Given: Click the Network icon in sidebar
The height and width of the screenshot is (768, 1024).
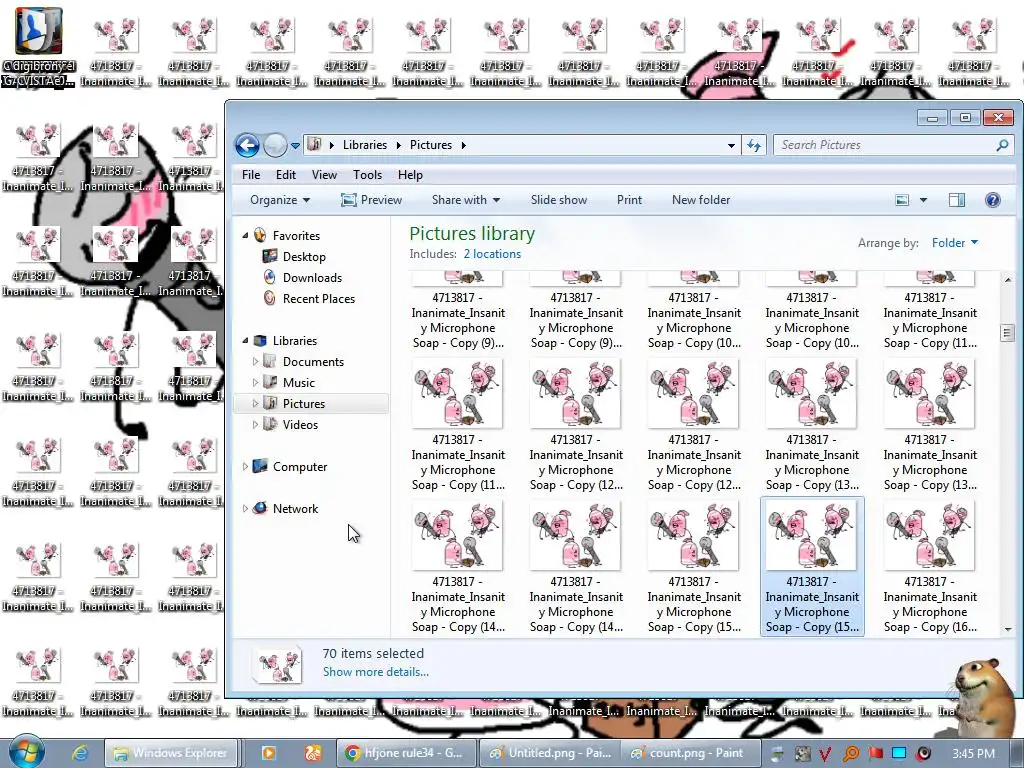Looking at the screenshot, I should pos(260,508).
